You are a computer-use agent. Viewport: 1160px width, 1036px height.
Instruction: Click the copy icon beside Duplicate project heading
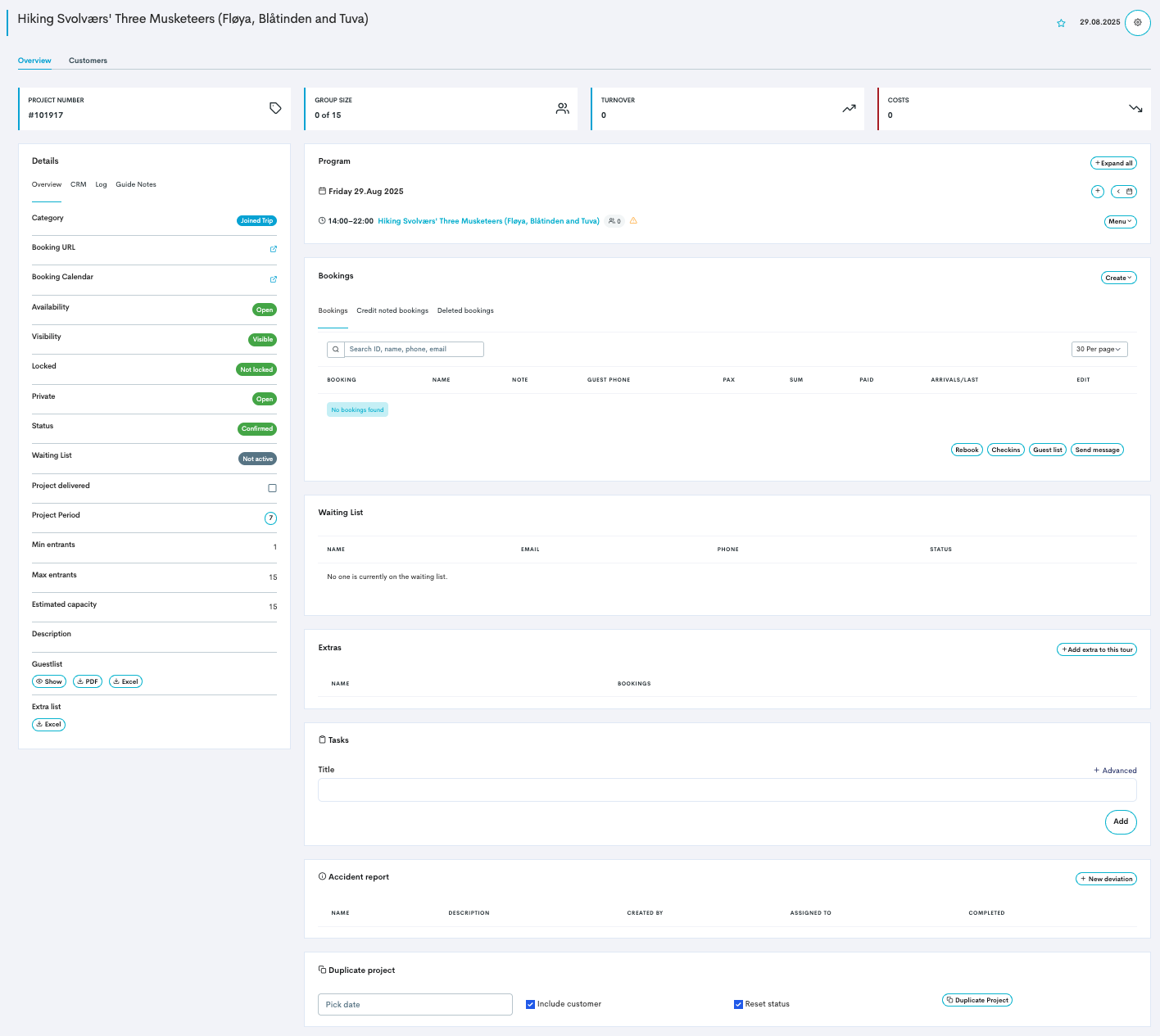tap(322, 970)
